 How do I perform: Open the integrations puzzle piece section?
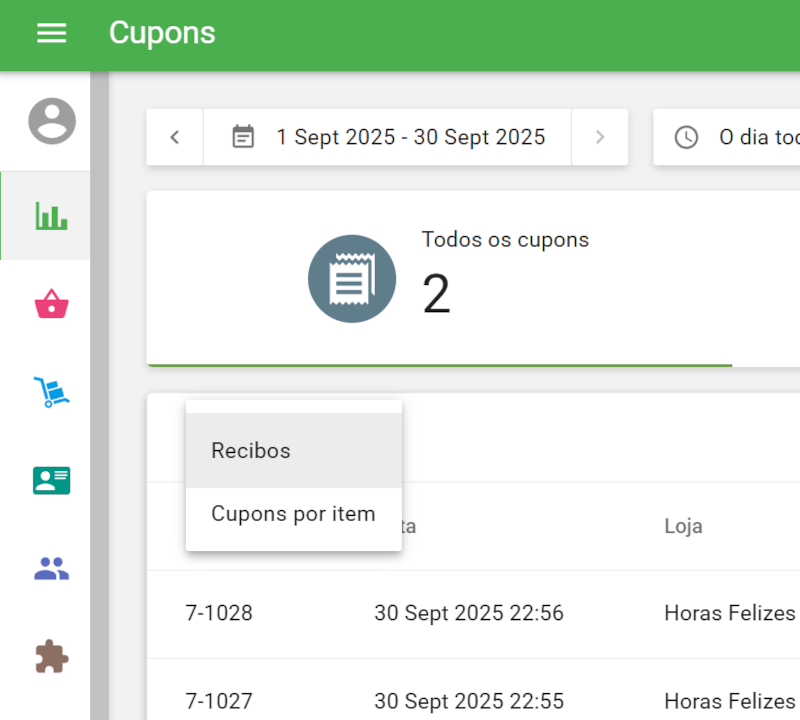(x=51, y=657)
